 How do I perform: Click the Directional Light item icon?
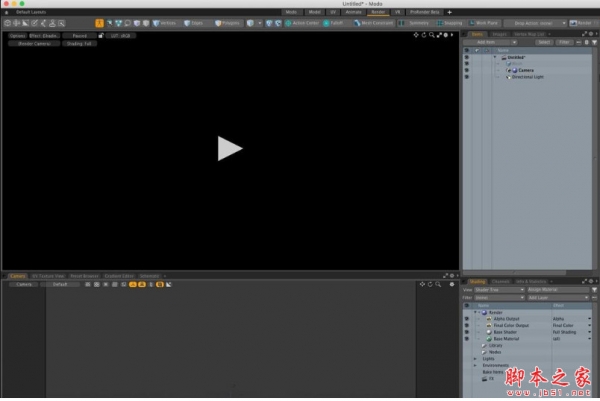pos(508,77)
